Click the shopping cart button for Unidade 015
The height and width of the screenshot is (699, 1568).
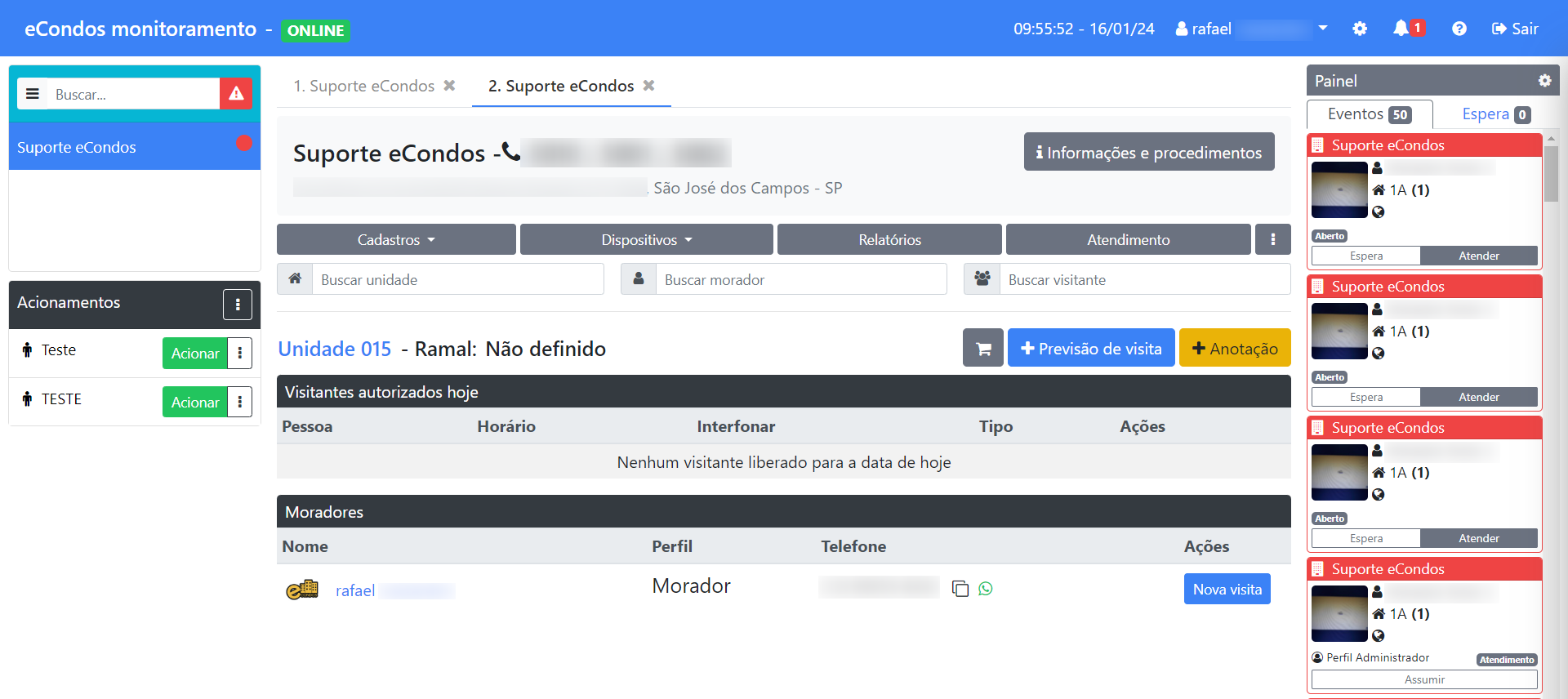983,348
